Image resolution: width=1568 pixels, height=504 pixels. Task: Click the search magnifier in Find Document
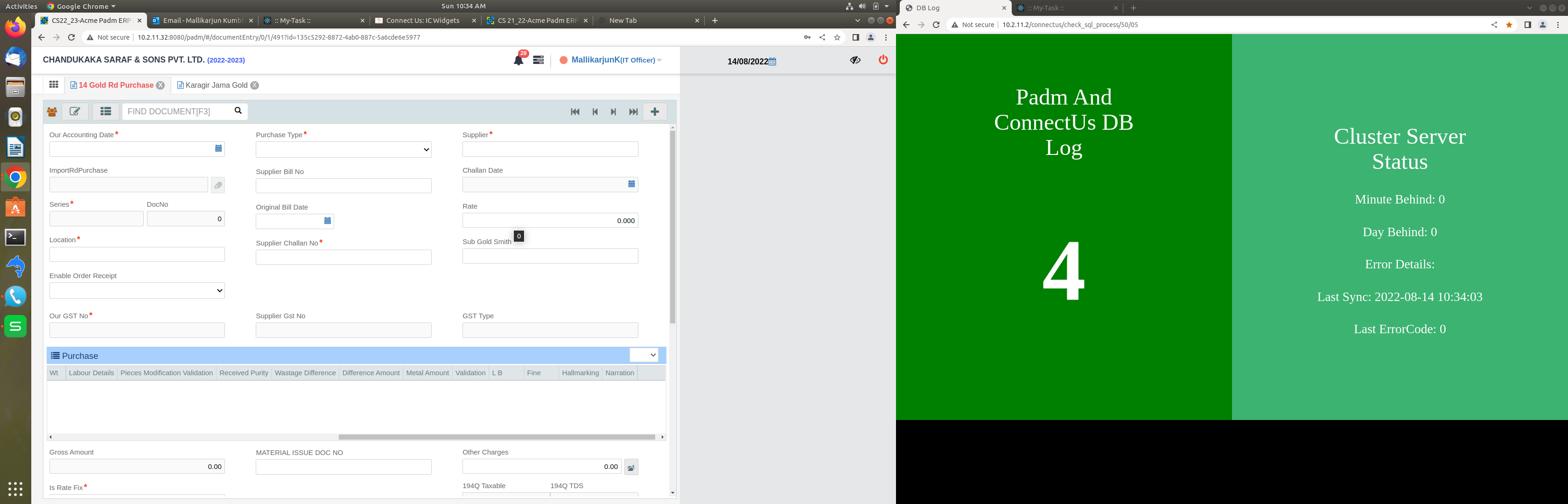tap(238, 111)
